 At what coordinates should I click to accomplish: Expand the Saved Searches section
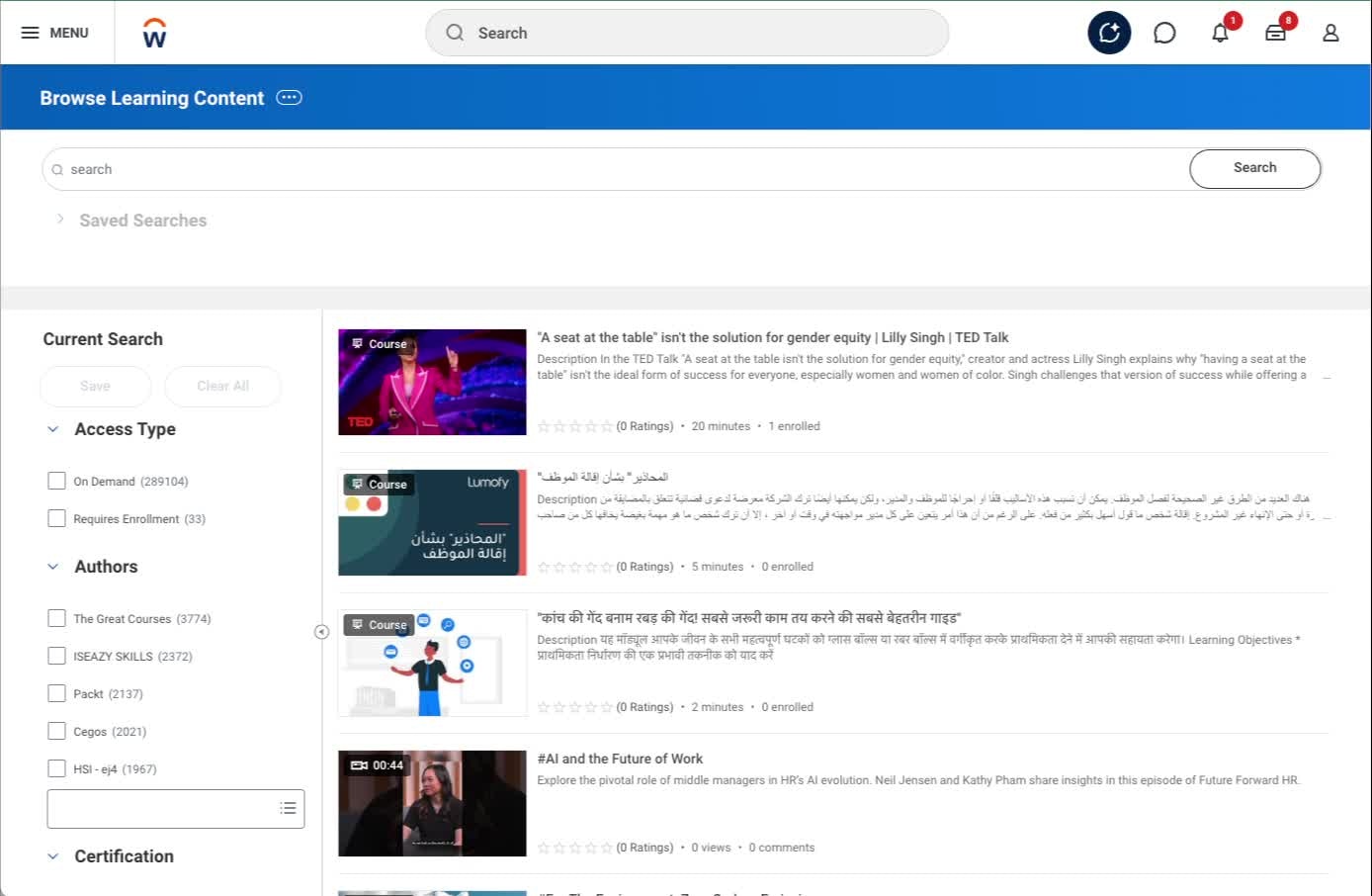coord(60,220)
